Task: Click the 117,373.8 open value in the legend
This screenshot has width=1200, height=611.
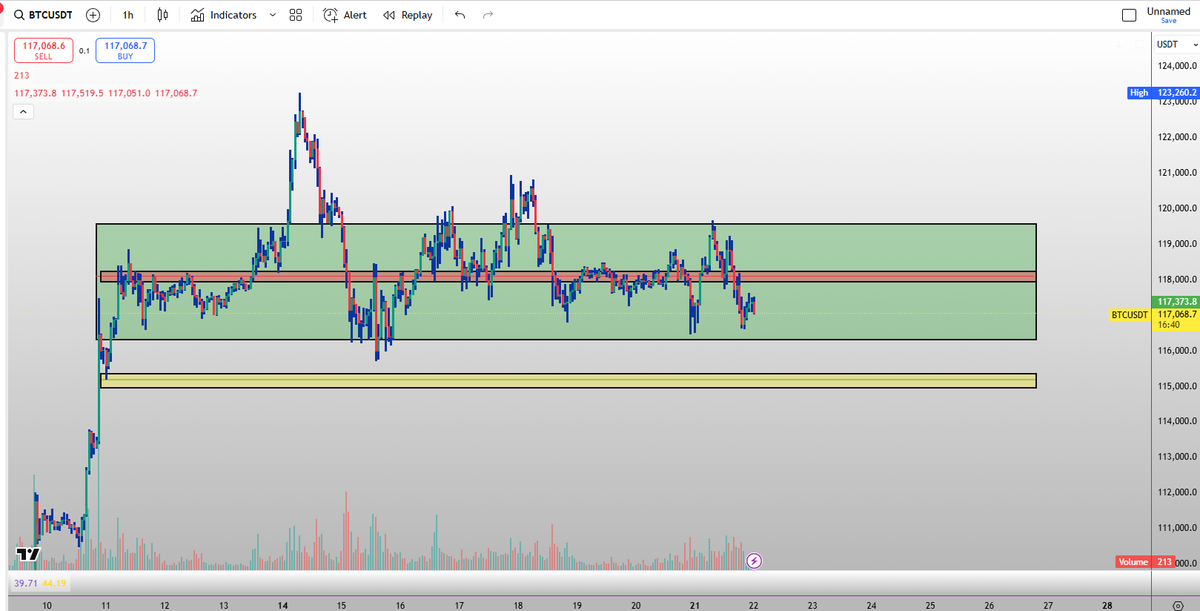Action: tap(36, 93)
